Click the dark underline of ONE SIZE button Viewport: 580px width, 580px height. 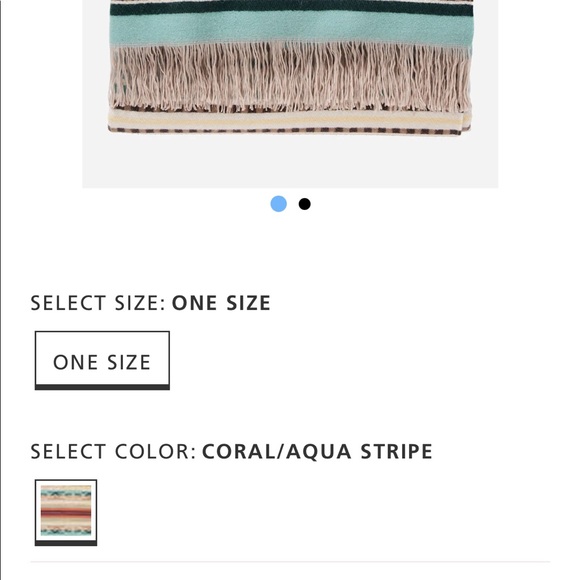102,387
